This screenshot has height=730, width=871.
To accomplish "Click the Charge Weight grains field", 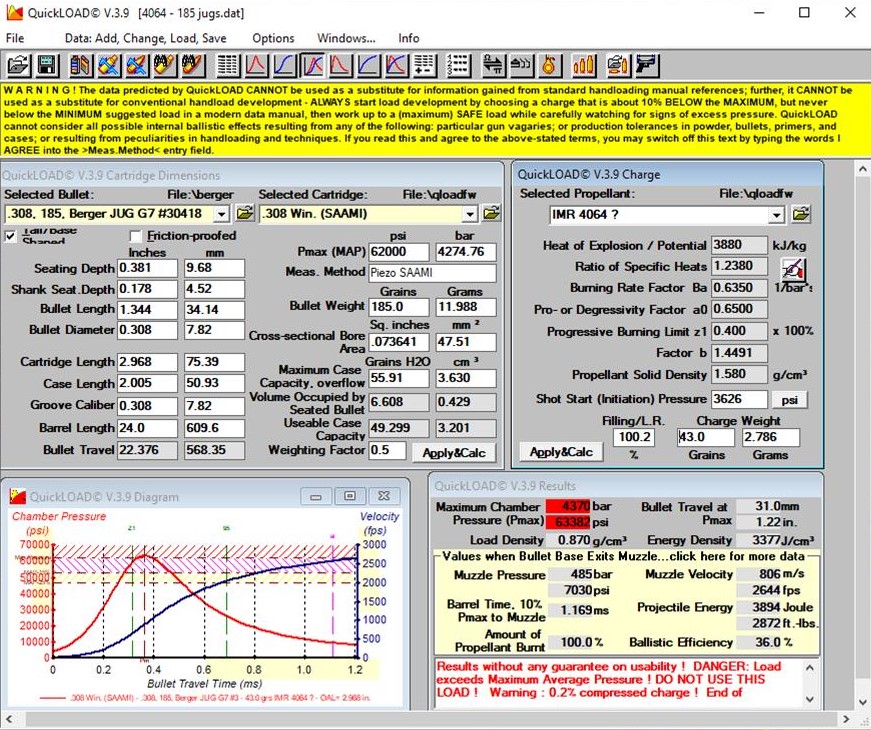I will coord(705,437).
